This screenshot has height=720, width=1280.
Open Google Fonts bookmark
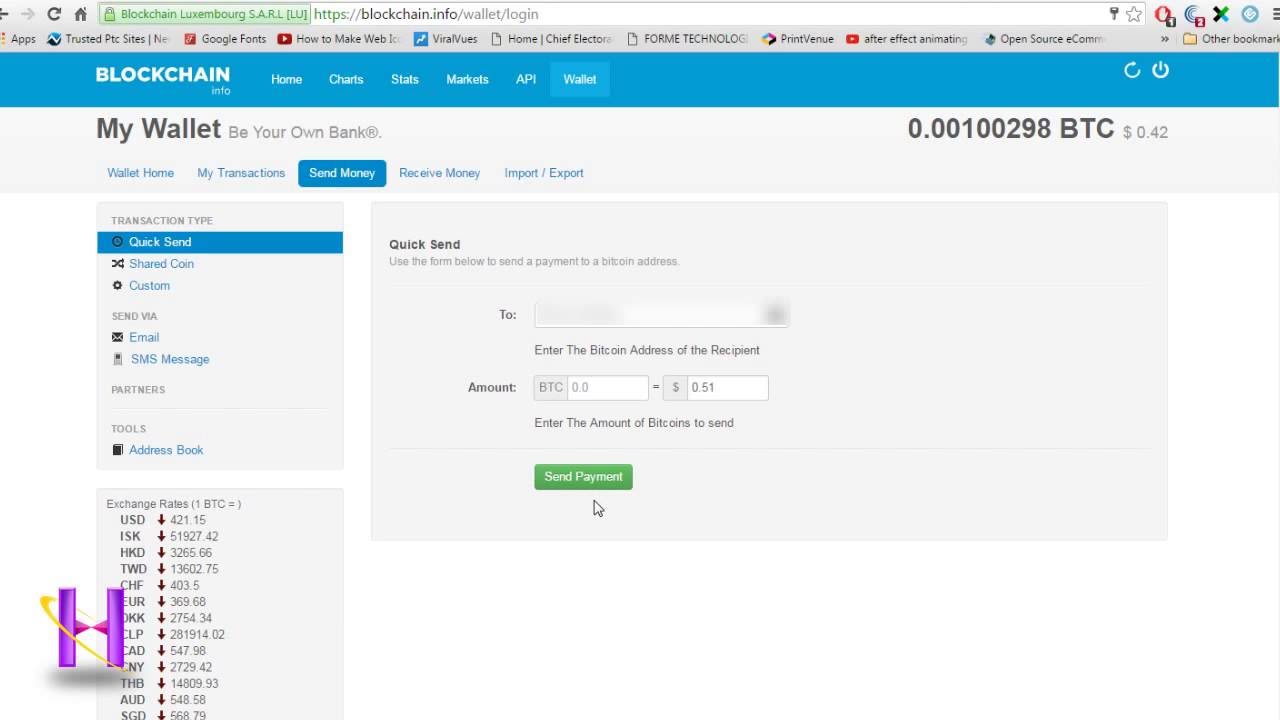(225, 39)
